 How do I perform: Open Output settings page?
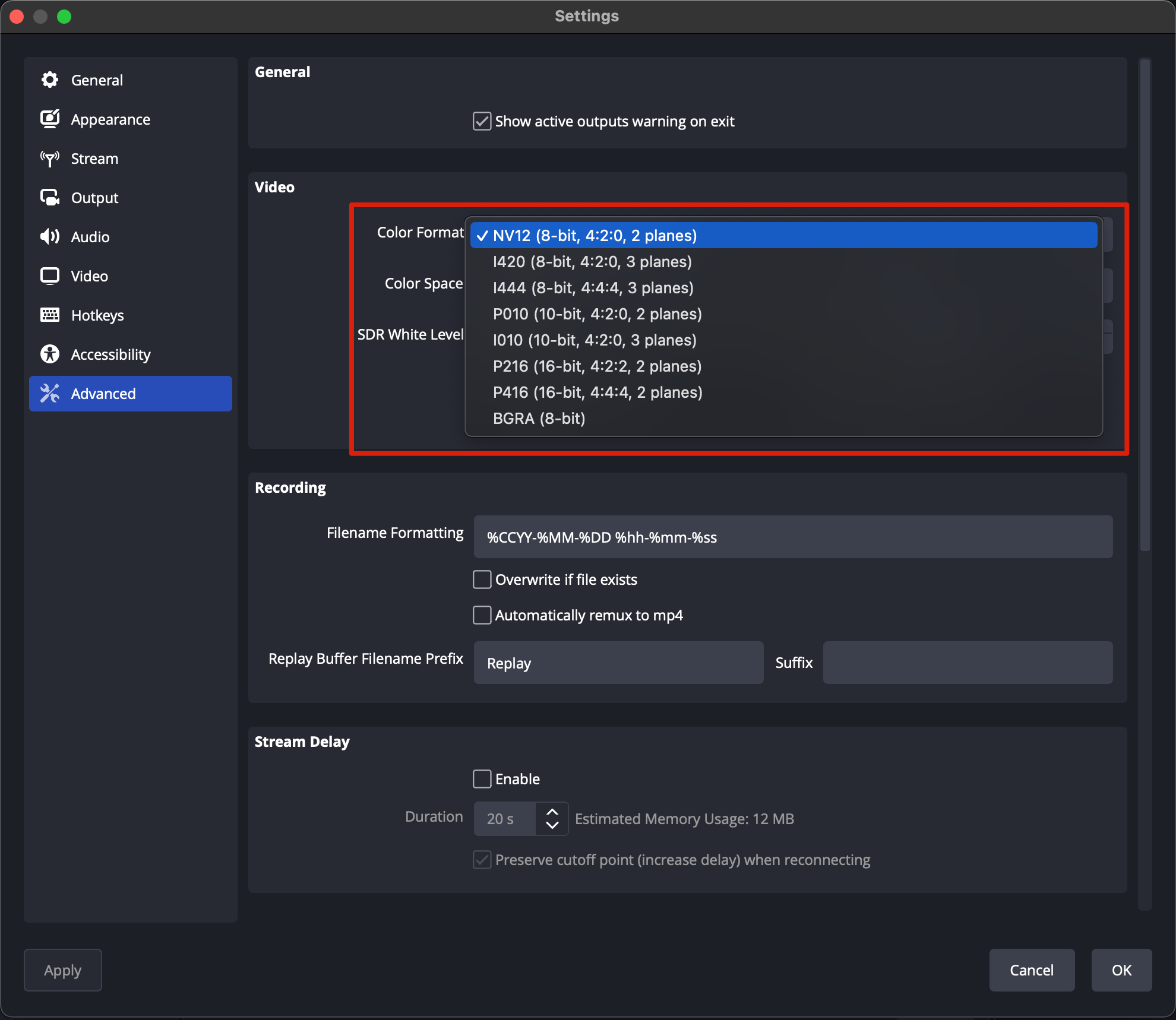click(x=131, y=198)
